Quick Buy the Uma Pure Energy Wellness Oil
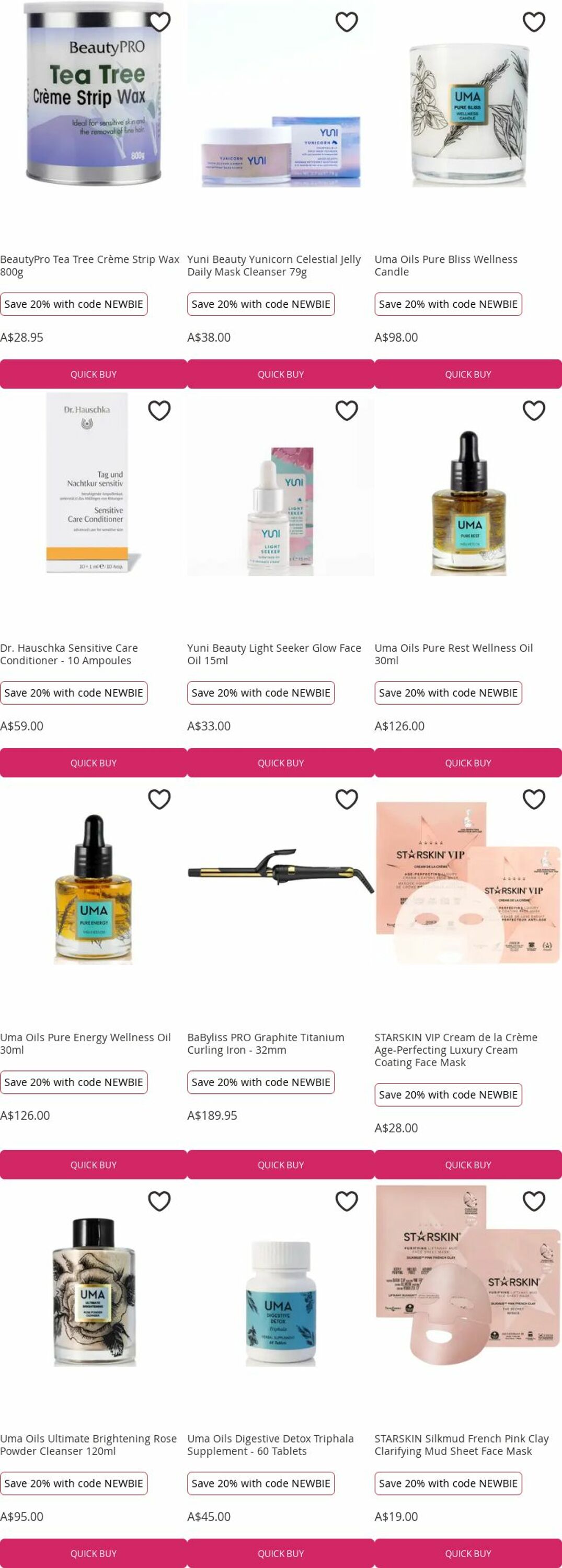The width and height of the screenshot is (562, 1568). (x=93, y=1165)
